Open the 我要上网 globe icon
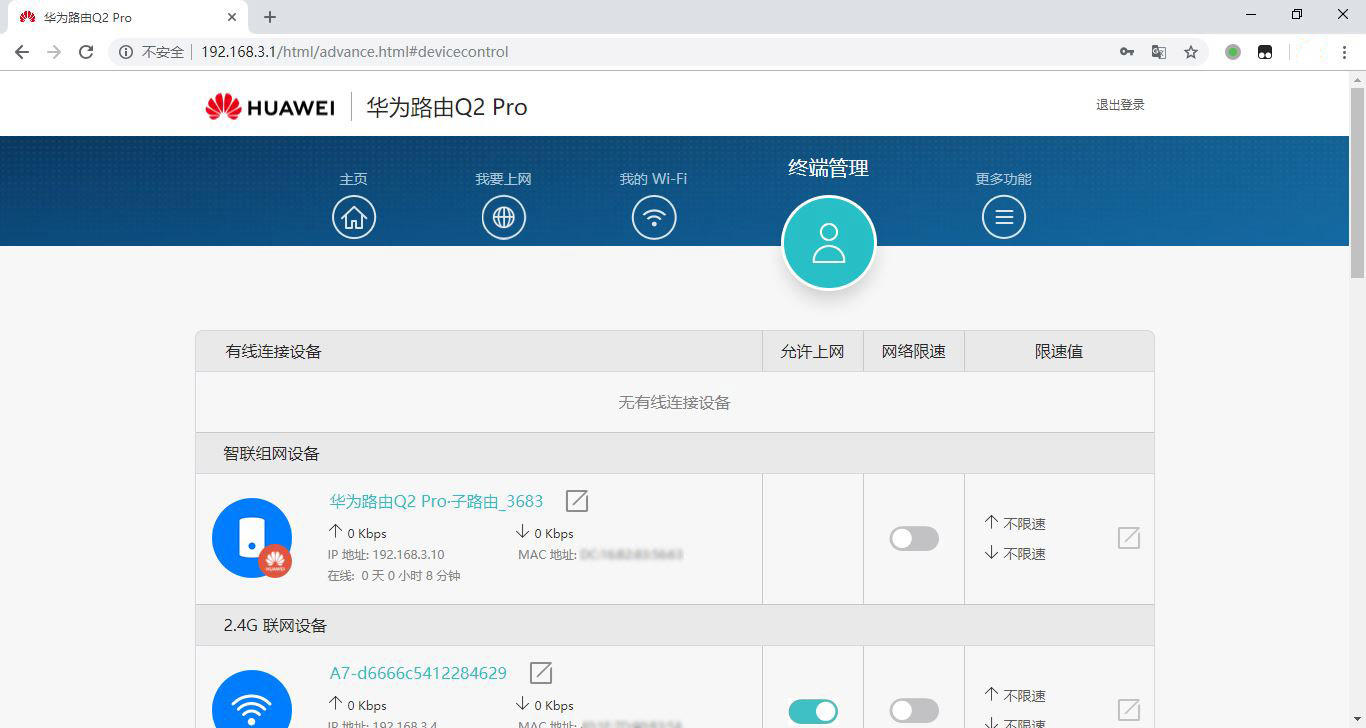This screenshot has width=1366, height=728. 504,217
